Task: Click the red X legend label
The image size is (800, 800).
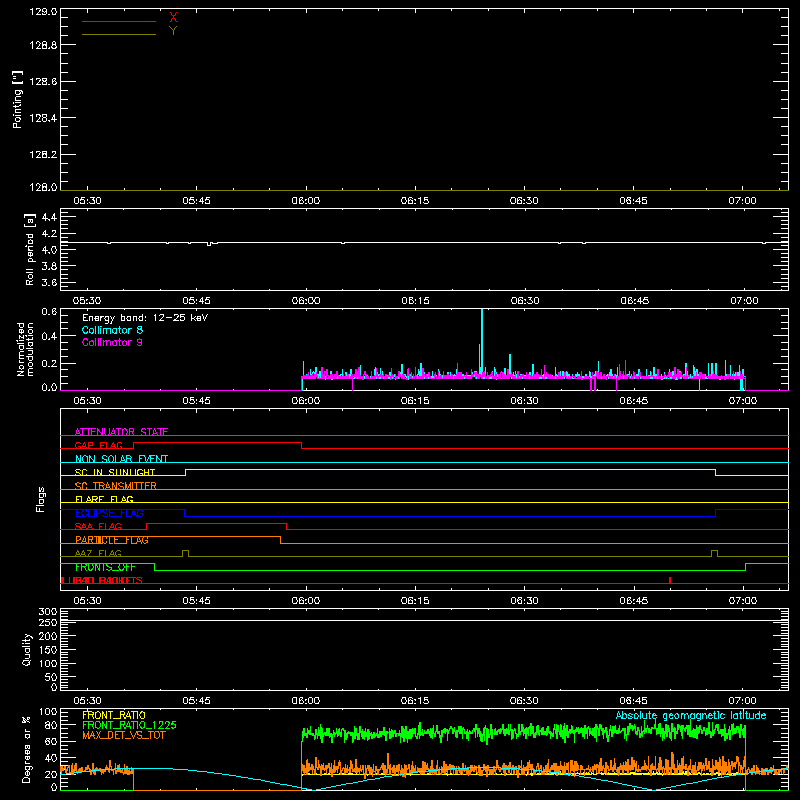Action: pos(173,18)
